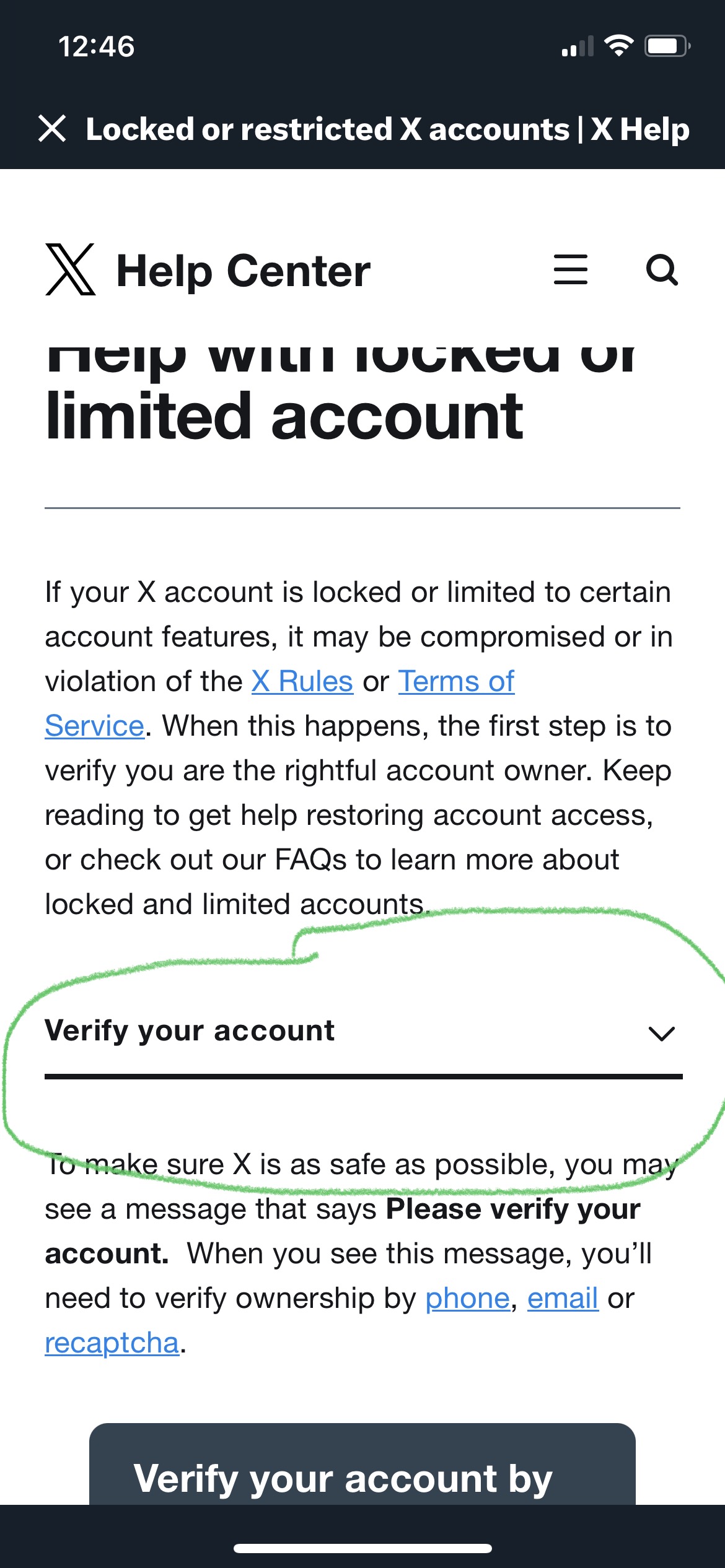The image size is (725, 1568).
Task: Open the X Rules link
Action: (302, 682)
